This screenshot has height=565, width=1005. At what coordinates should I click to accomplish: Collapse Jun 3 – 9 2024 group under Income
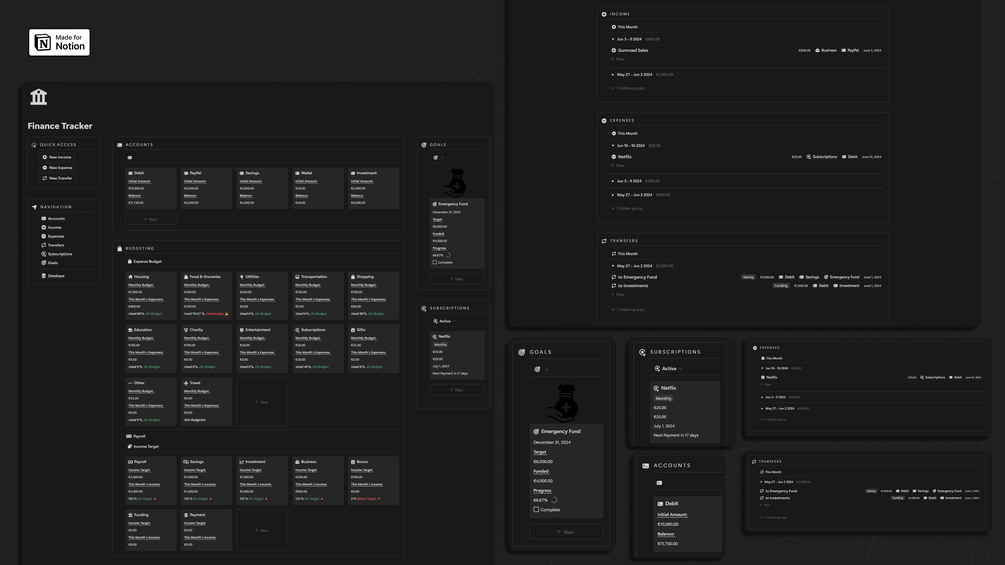613,39
